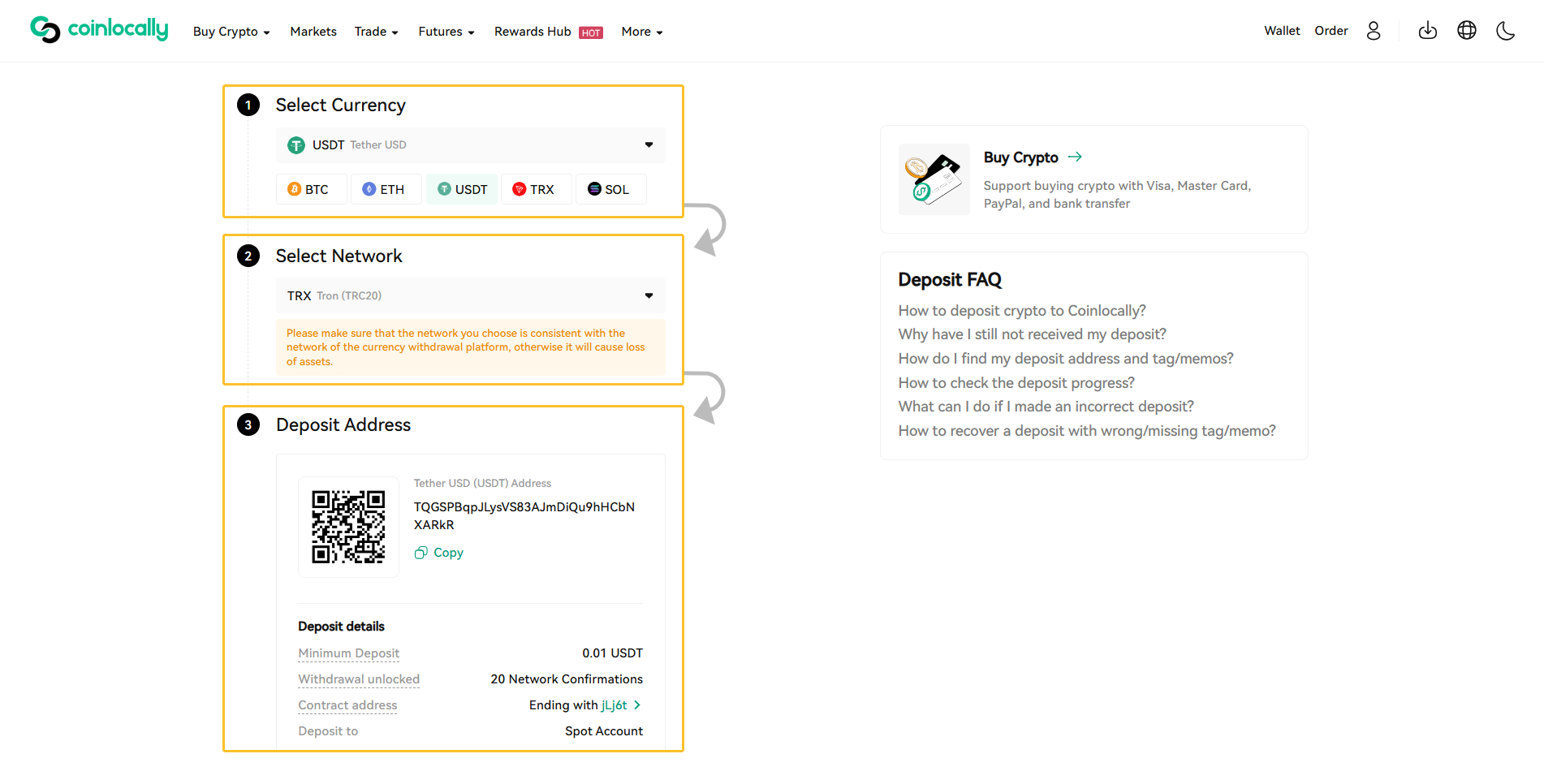Click the Copy address icon
This screenshot has width=1544, height=784.
pos(421,553)
